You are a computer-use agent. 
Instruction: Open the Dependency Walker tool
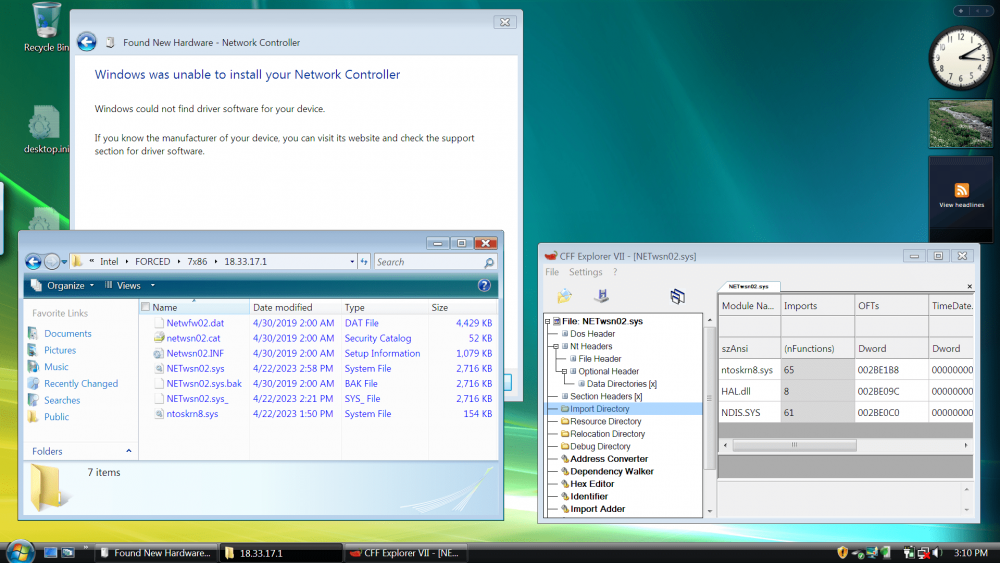611,471
